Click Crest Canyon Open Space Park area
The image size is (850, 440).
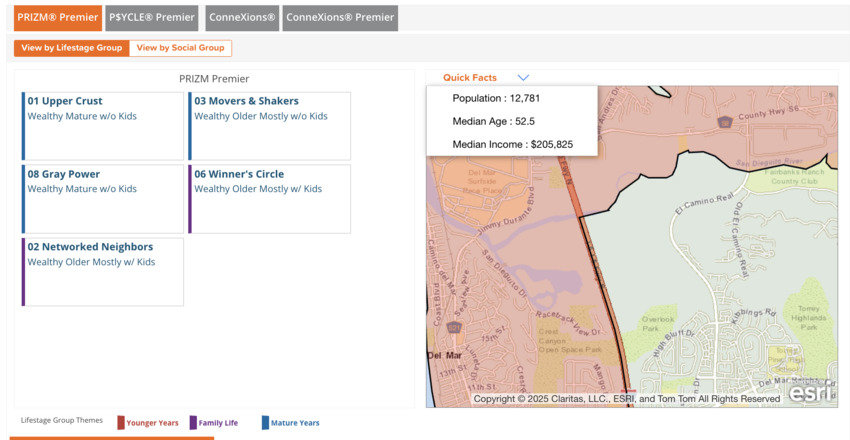569,341
